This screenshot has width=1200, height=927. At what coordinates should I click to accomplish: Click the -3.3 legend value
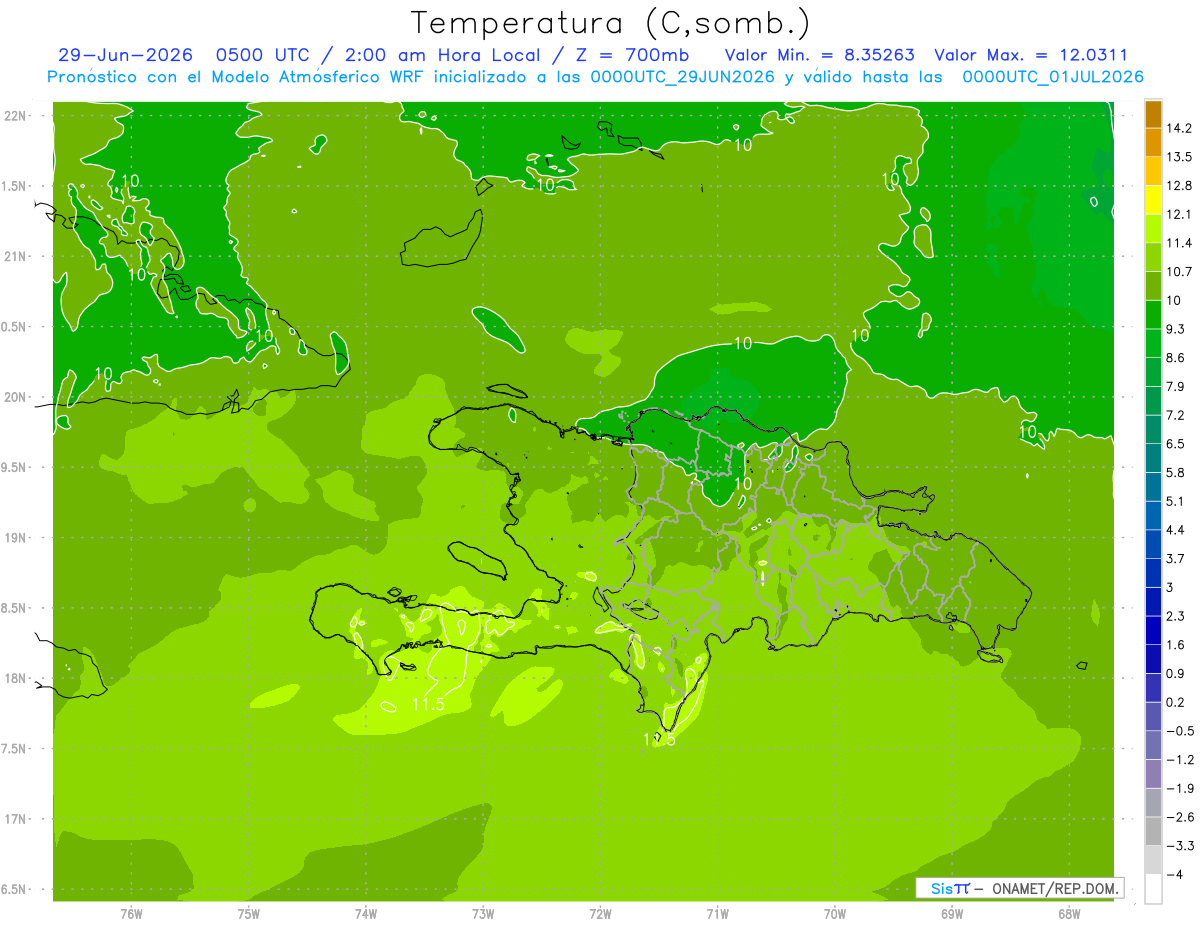click(x=1179, y=846)
